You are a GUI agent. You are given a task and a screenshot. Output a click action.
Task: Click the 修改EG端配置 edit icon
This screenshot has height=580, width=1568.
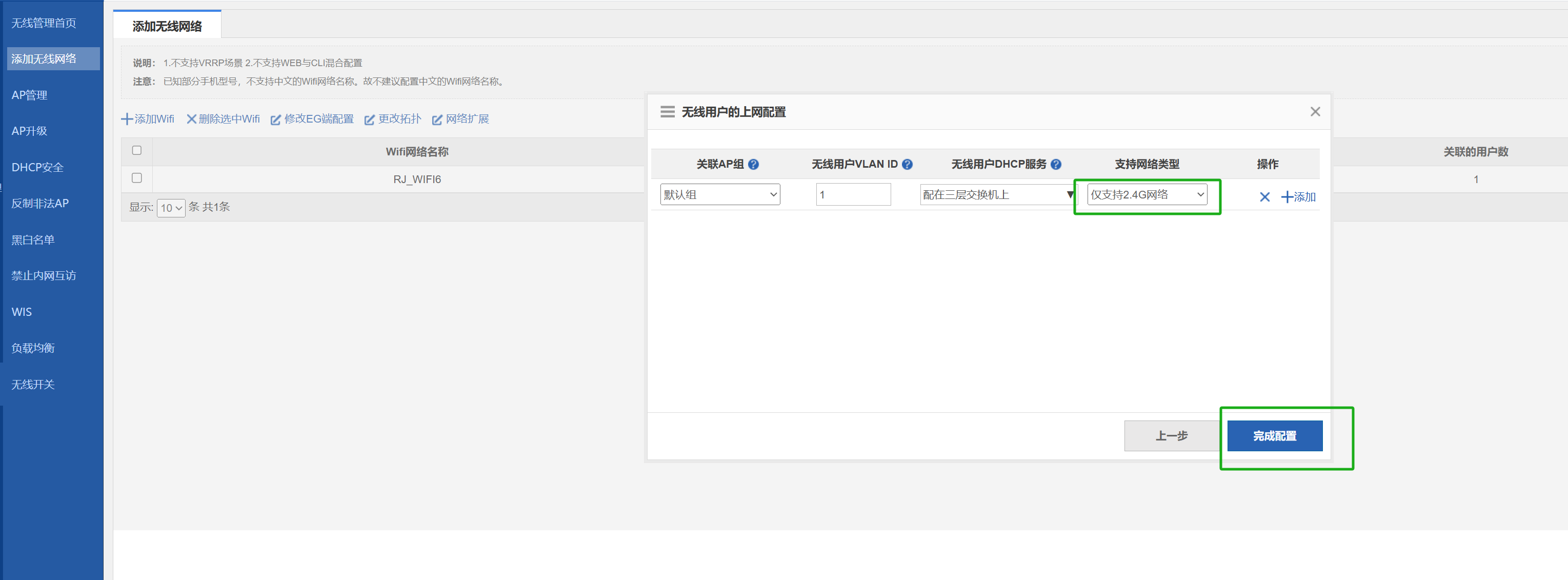point(276,120)
